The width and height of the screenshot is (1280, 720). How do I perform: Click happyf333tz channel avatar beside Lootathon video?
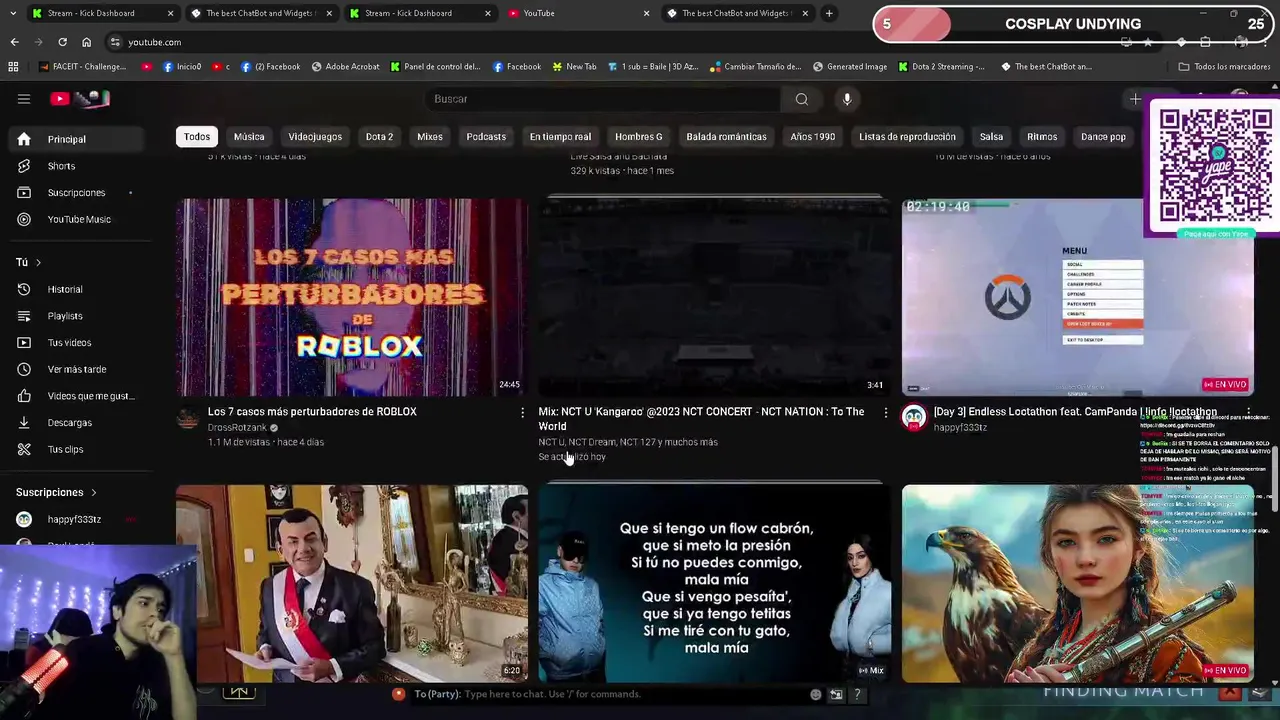[914, 418]
